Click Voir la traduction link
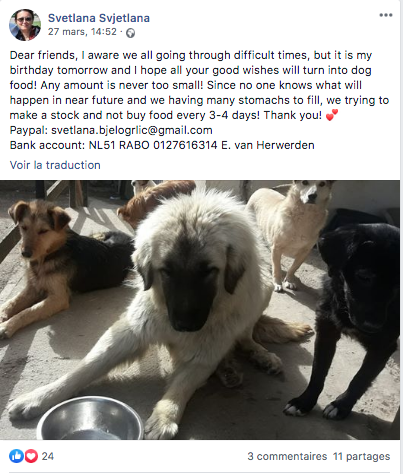 pos(55,165)
